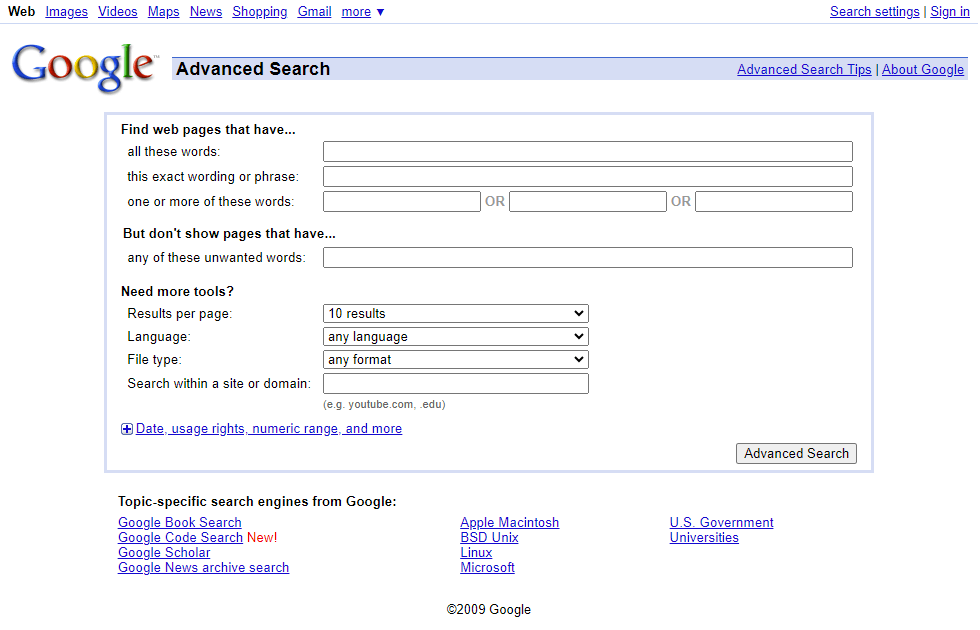Click the '©2009 Google' footer text
Viewport: 980px width, 630px height.
point(489,609)
